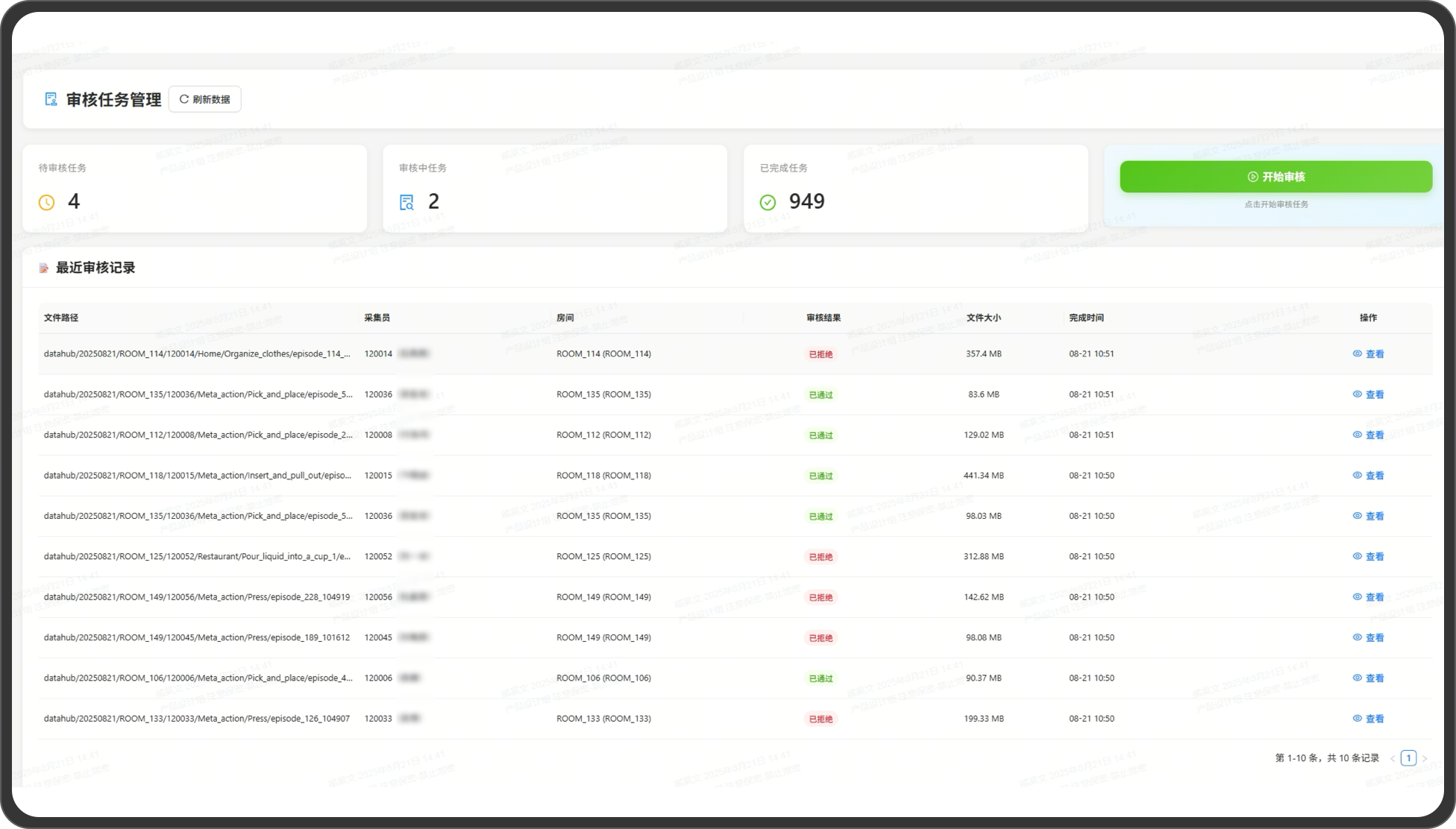Click the 已拒绝 tag on ROOM_114 row
1456x829 pixels.
820,355
